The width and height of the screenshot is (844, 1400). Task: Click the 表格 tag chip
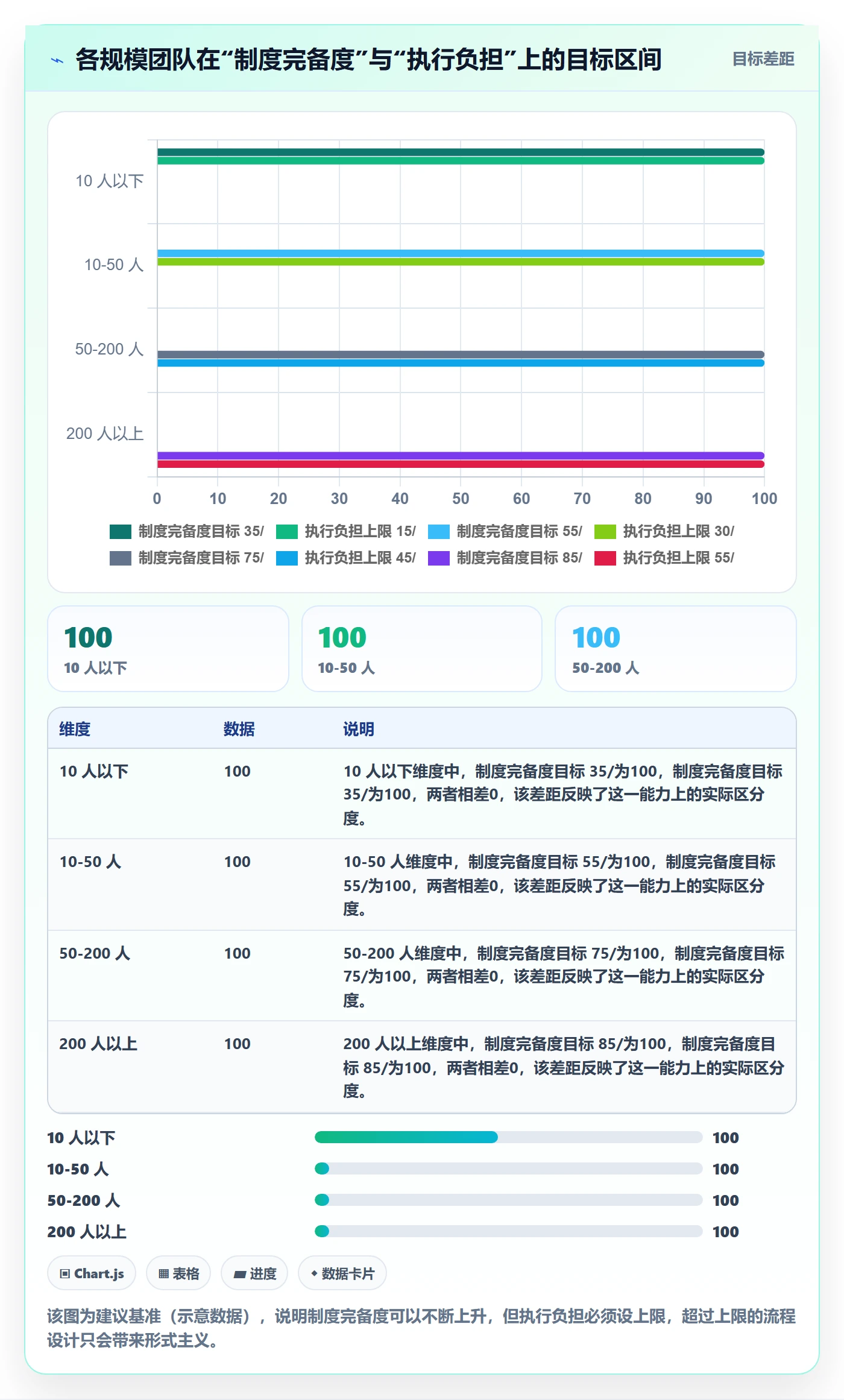pyautogui.click(x=178, y=1273)
